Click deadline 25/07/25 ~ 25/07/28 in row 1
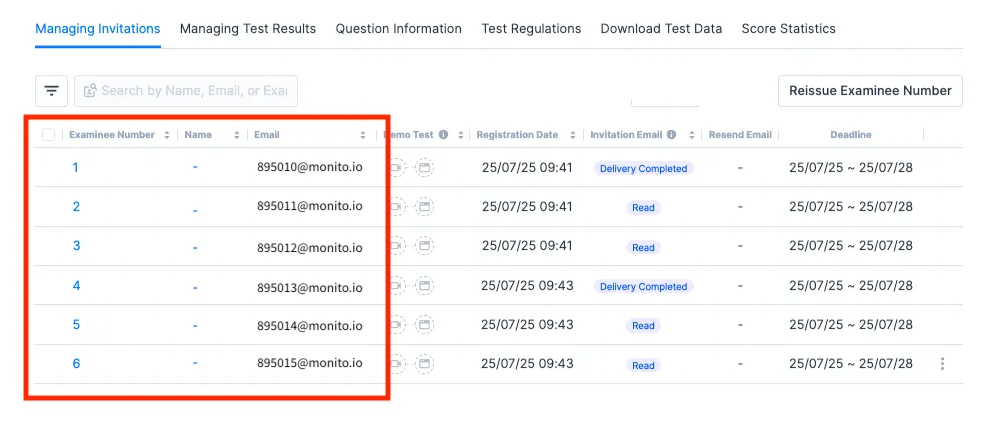 (x=851, y=168)
